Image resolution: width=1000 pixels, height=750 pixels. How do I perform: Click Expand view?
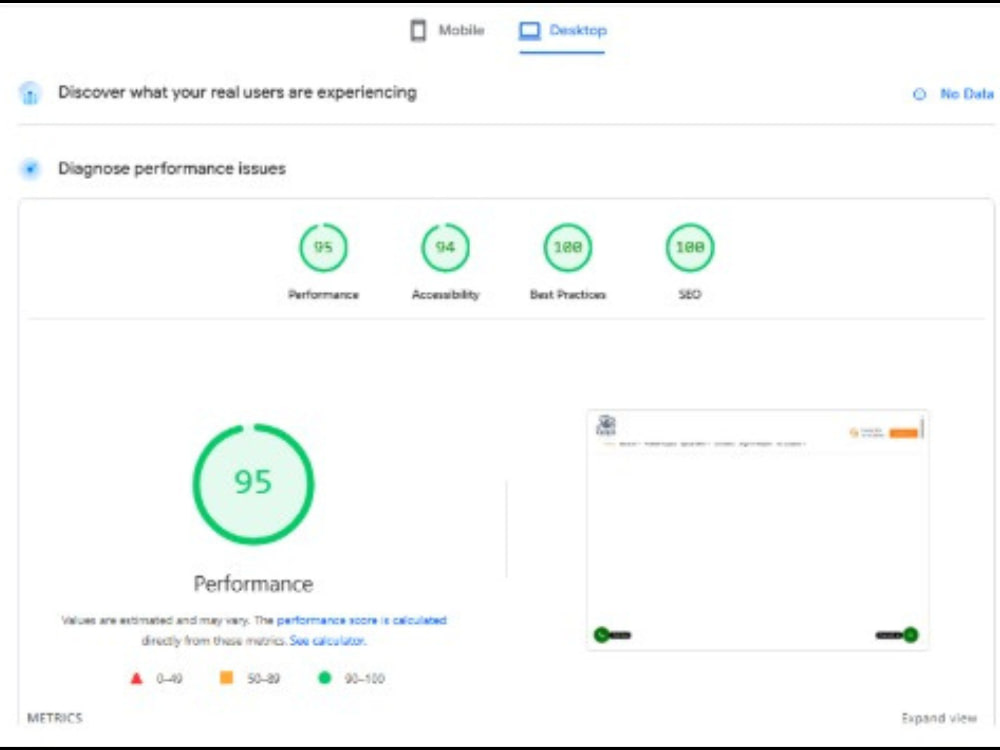(939, 718)
